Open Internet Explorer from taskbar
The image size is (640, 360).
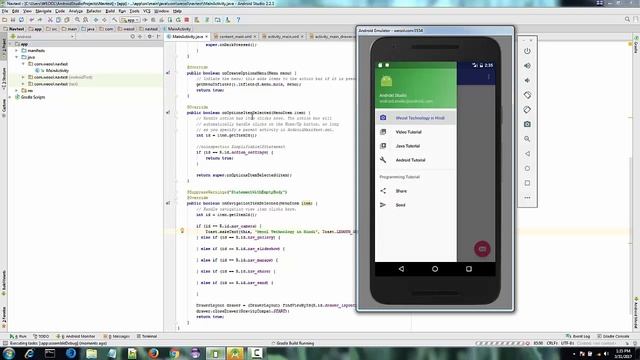(x=29, y=353)
